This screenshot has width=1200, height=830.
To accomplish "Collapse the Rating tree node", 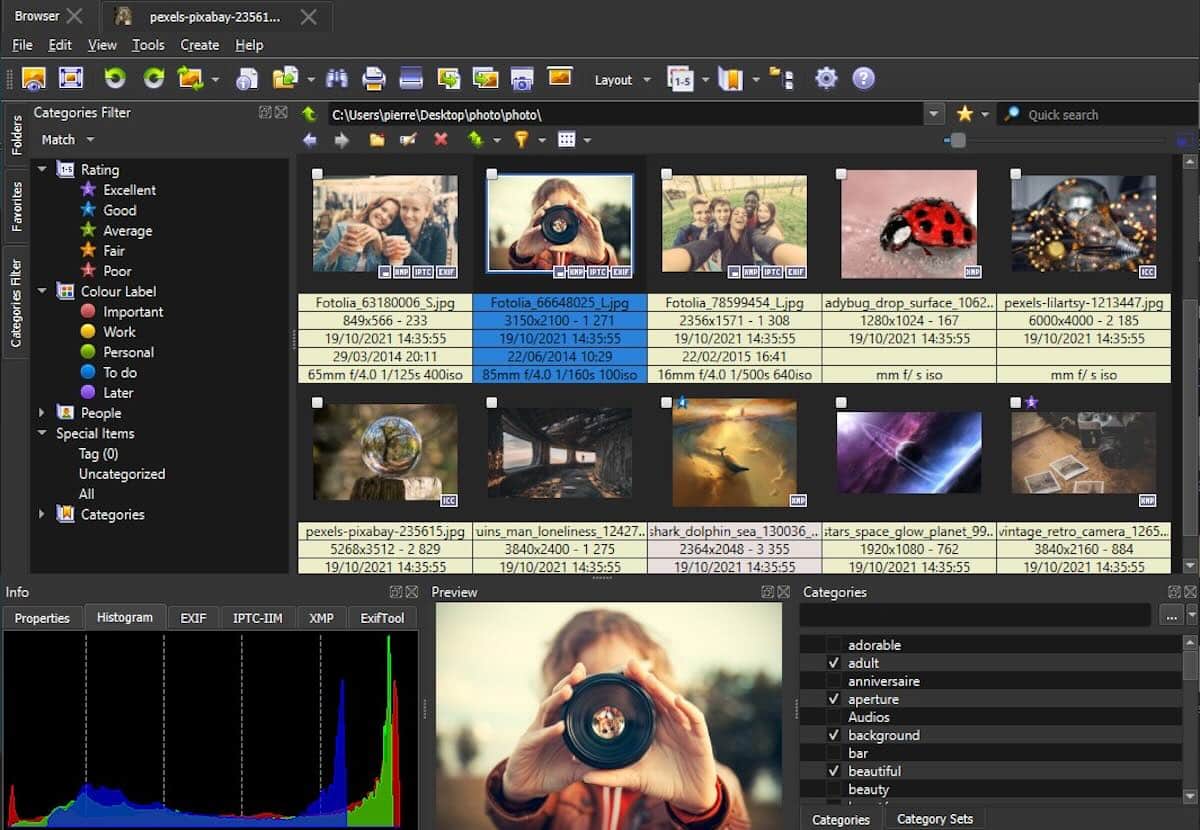I will click(x=42, y=170).
